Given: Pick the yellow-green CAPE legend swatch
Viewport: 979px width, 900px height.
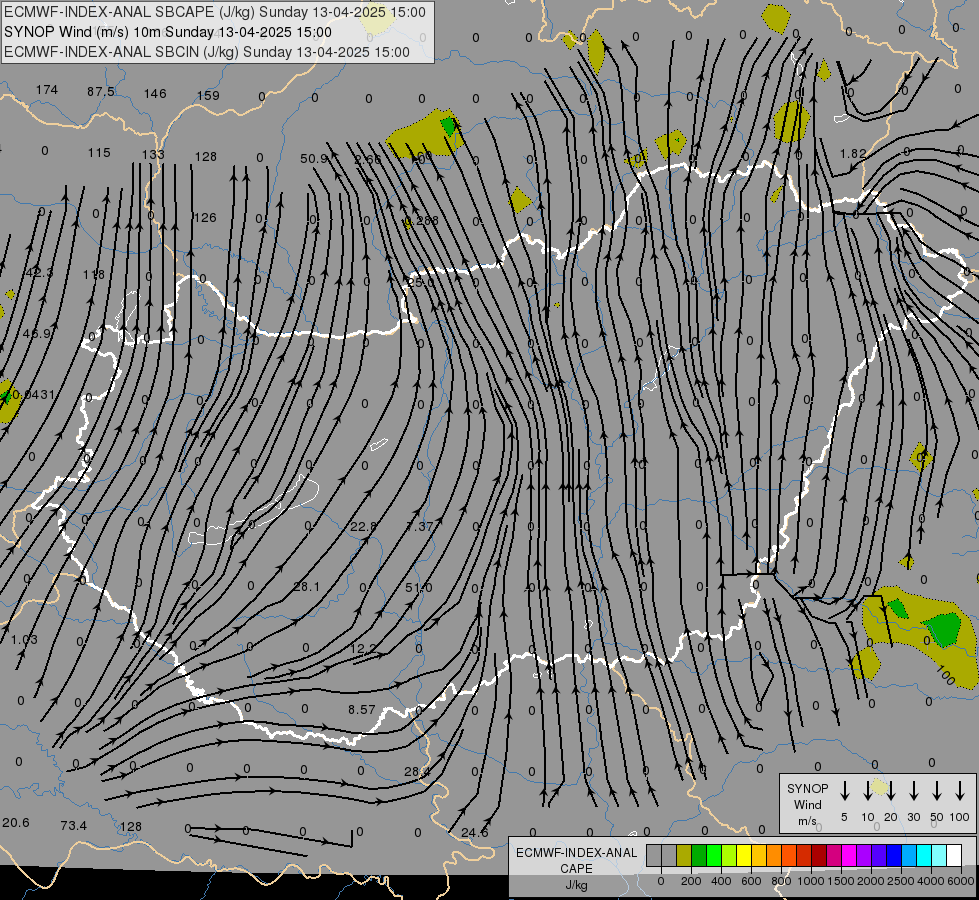Looking at the screenshot, I should coord(729,856).
